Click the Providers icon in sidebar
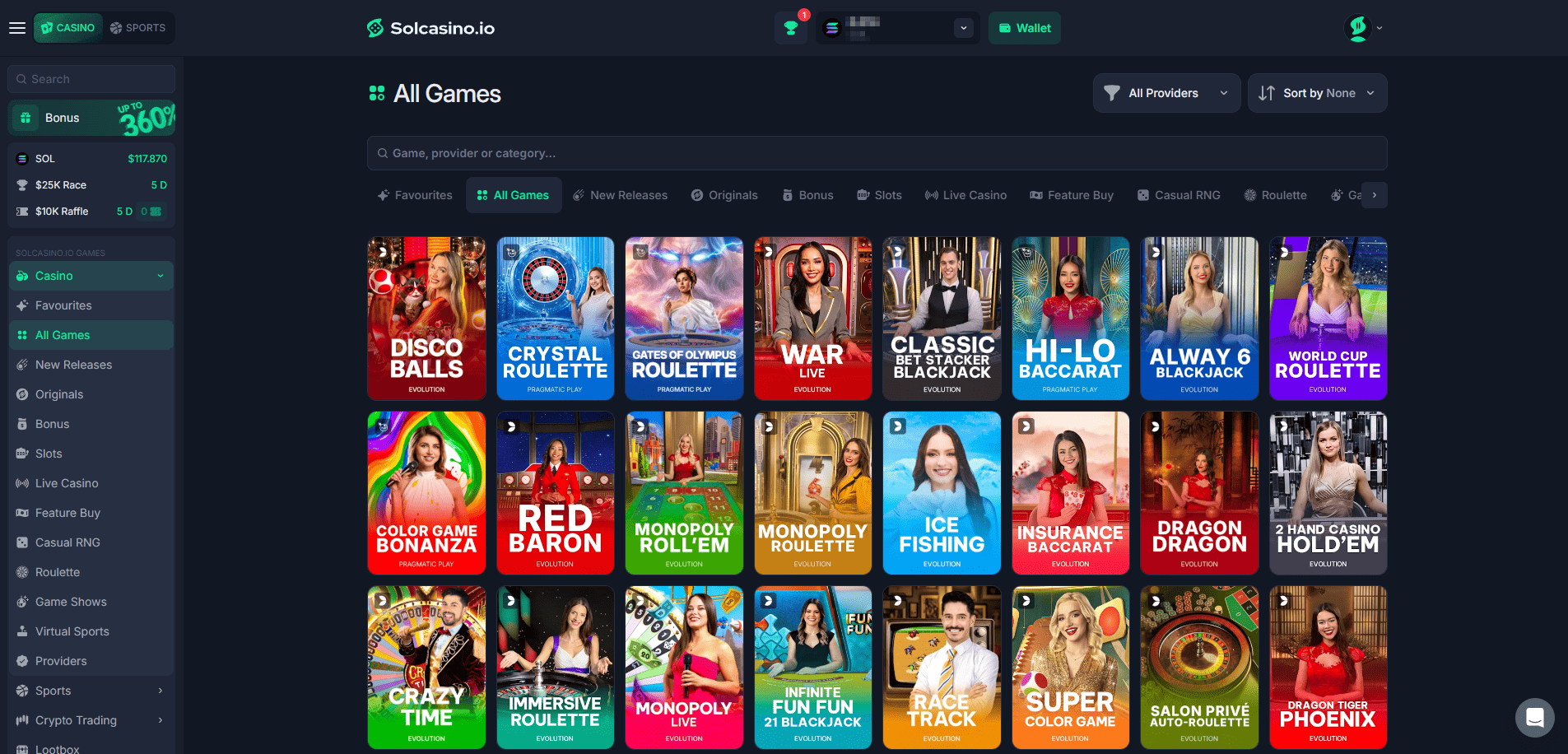 coord(22,661)
